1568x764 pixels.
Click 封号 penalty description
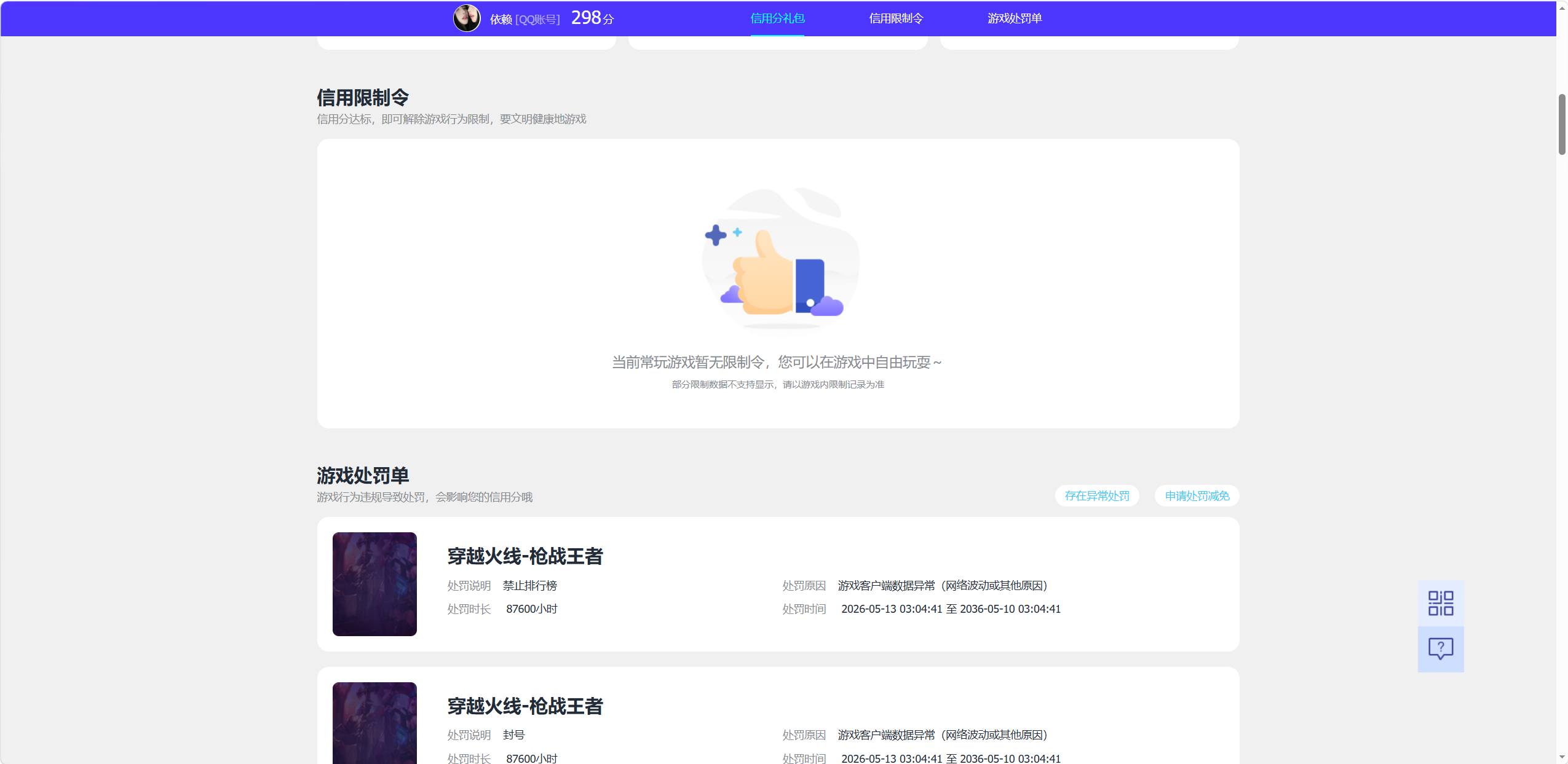(x=514, y=735)
